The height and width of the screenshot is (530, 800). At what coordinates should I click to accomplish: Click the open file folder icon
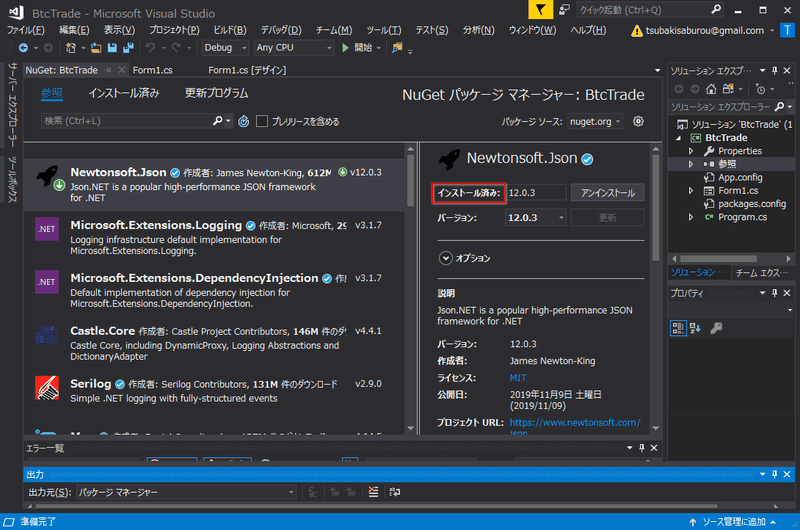96,47
